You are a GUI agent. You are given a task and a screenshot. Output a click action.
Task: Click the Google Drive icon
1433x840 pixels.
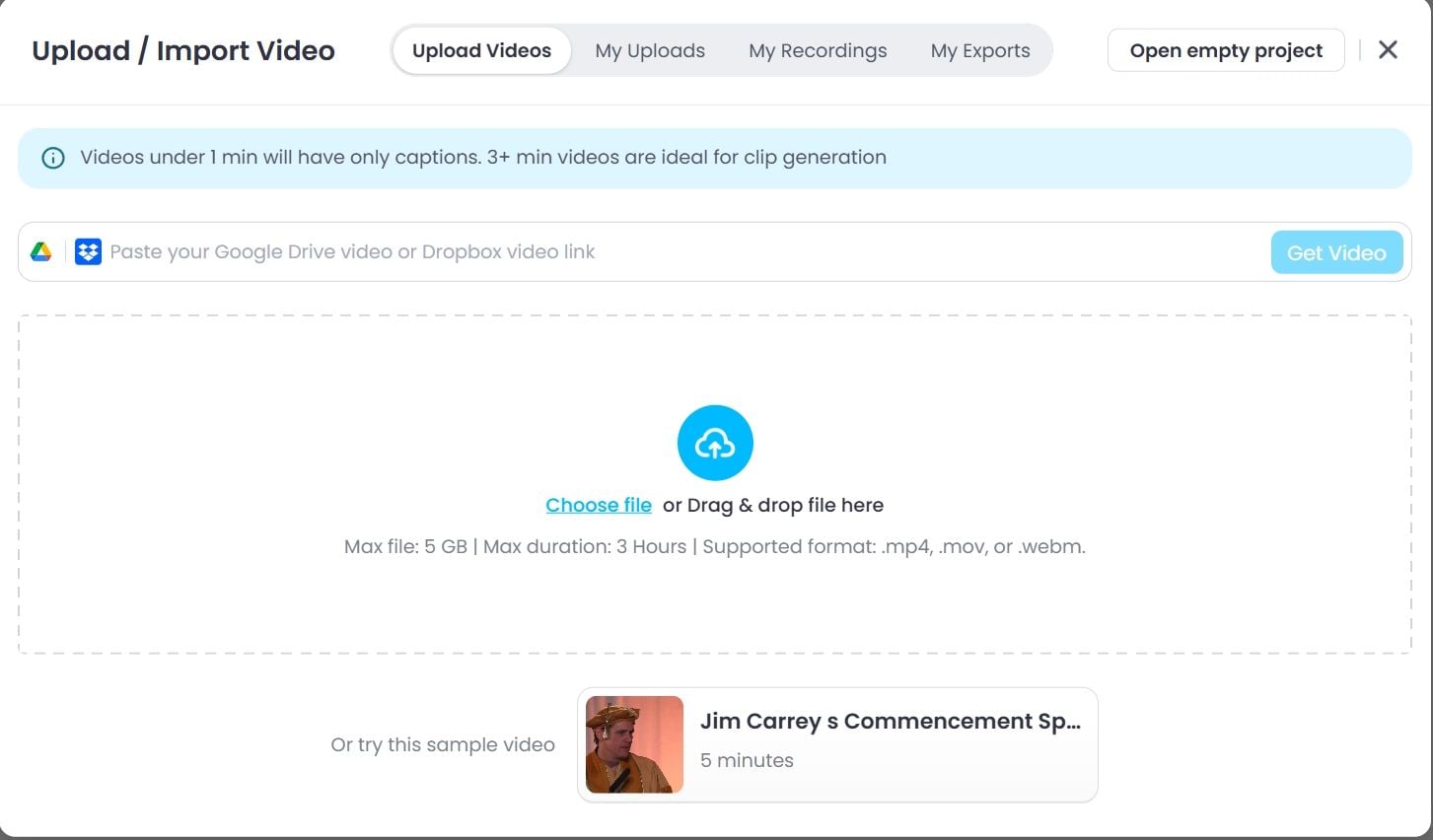click(x=41, y=252)
